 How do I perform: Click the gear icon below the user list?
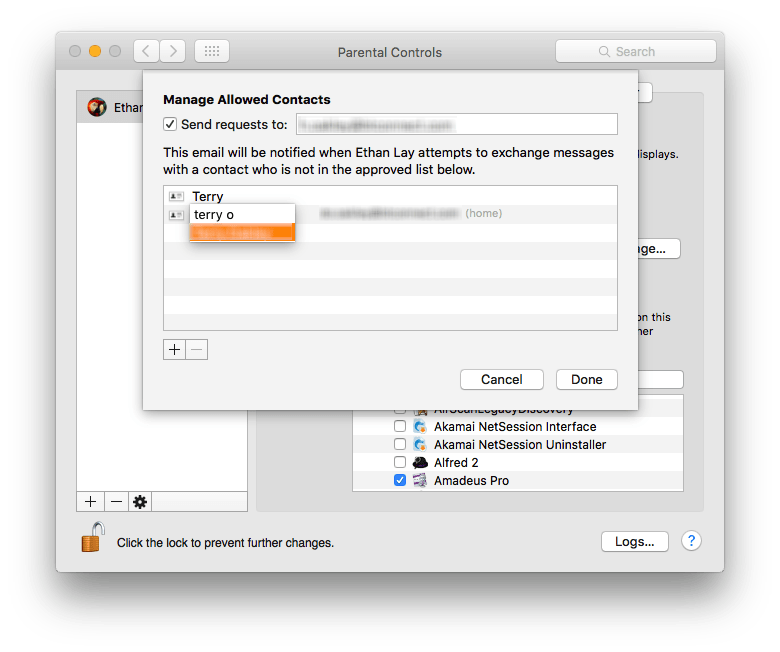tap(140, 501)
